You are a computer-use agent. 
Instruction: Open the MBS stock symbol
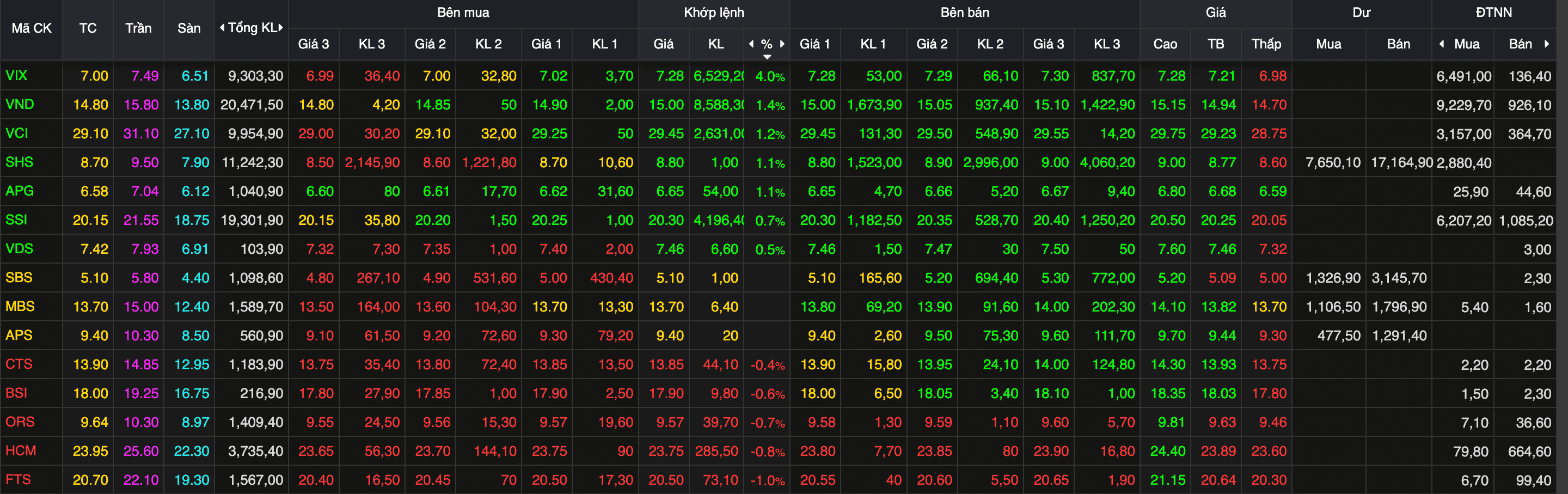tap(20, 307)
